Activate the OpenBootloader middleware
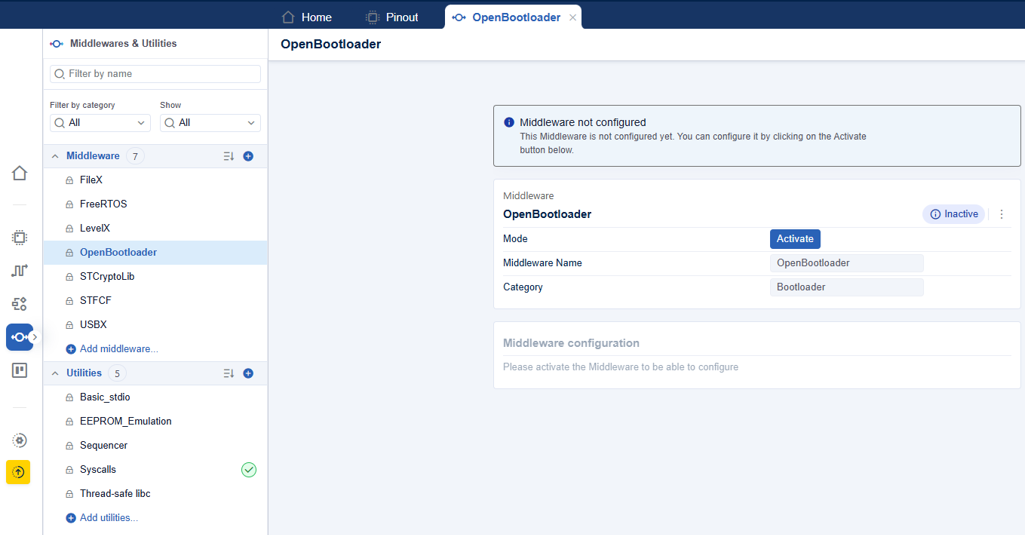The width and height of the screenshot is (1025, 535). [x=795, y=239]
